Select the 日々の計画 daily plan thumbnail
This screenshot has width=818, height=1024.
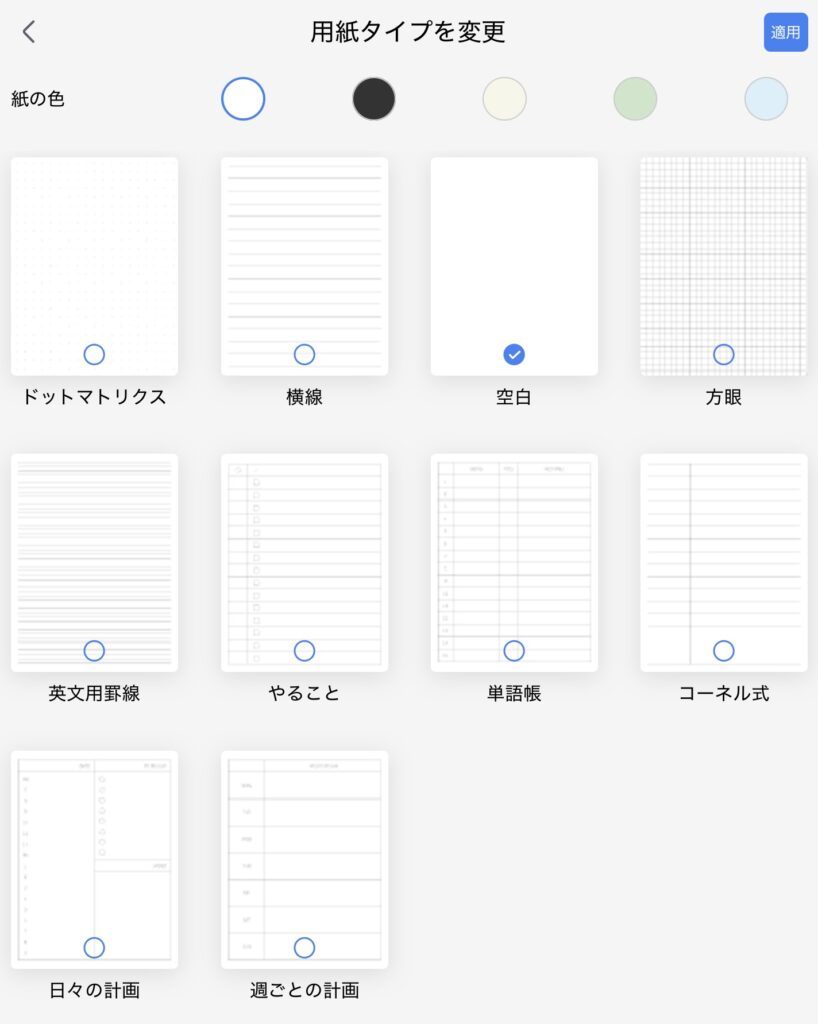94,857
